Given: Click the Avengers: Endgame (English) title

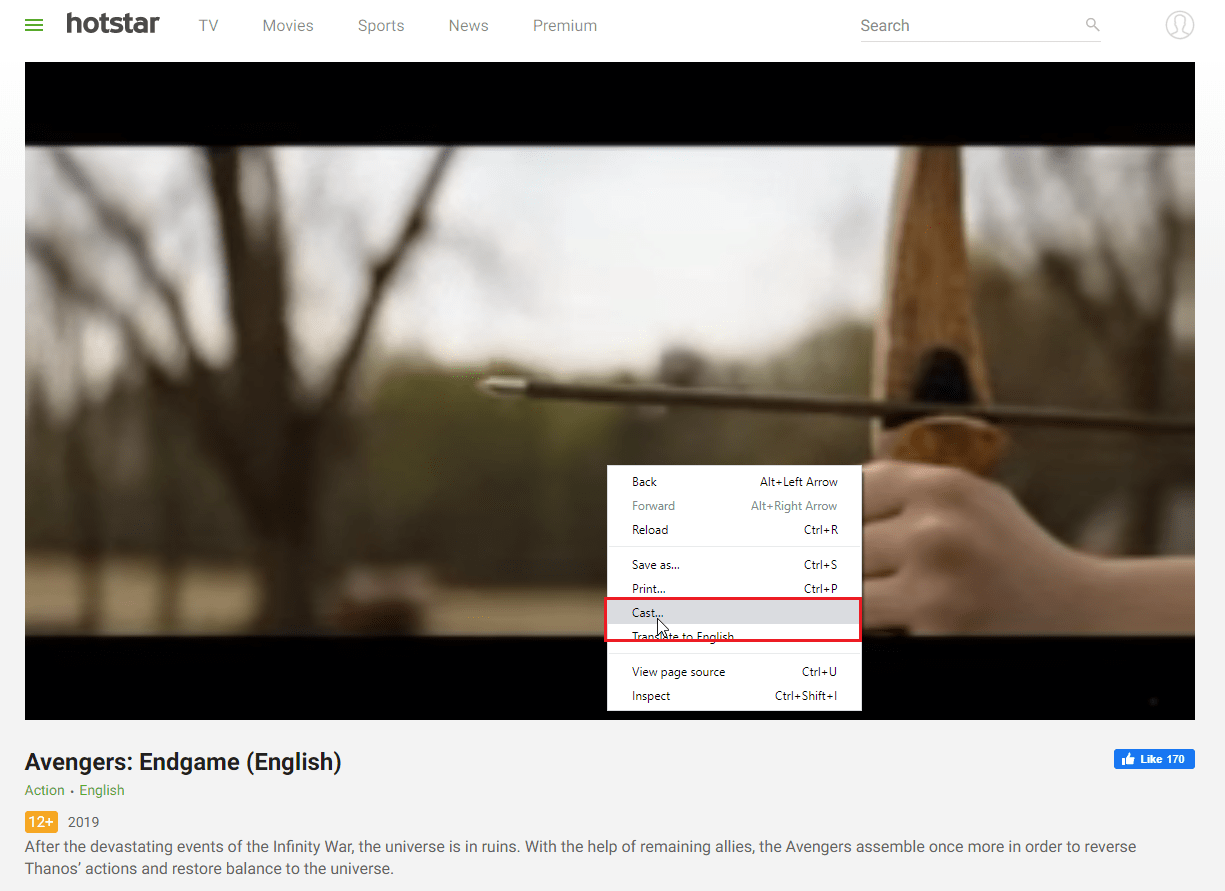Looking at the screenshot, I should tap(183, 762).
